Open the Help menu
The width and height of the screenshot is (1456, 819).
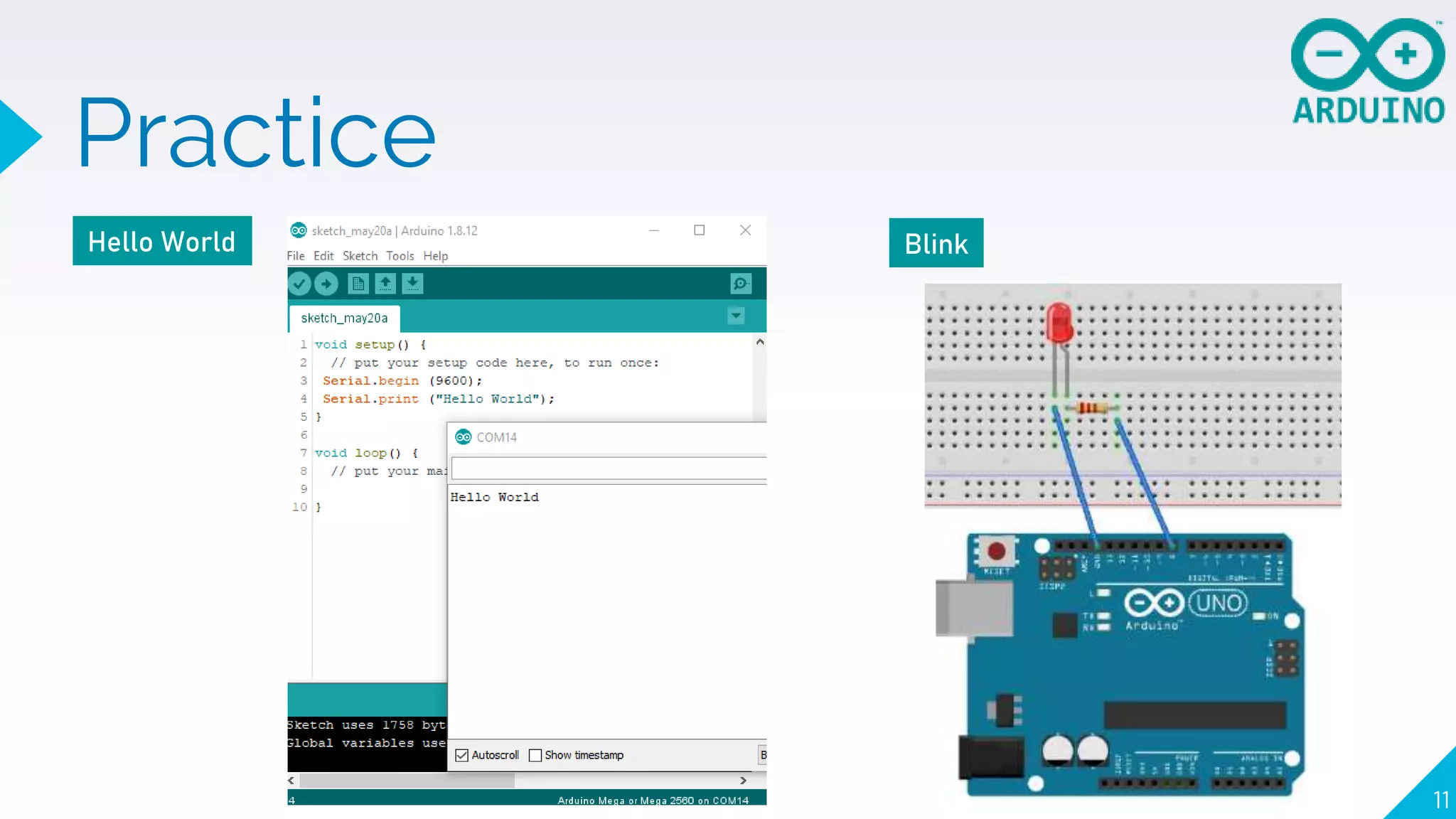(435, 256)
